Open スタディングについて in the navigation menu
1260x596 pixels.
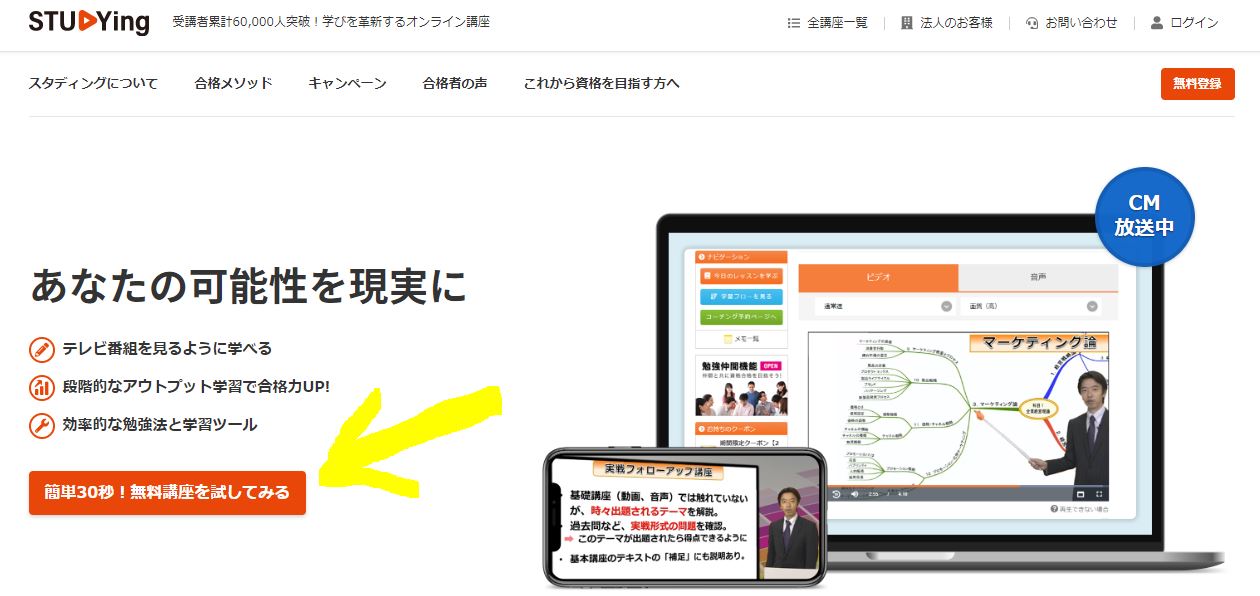93,83
